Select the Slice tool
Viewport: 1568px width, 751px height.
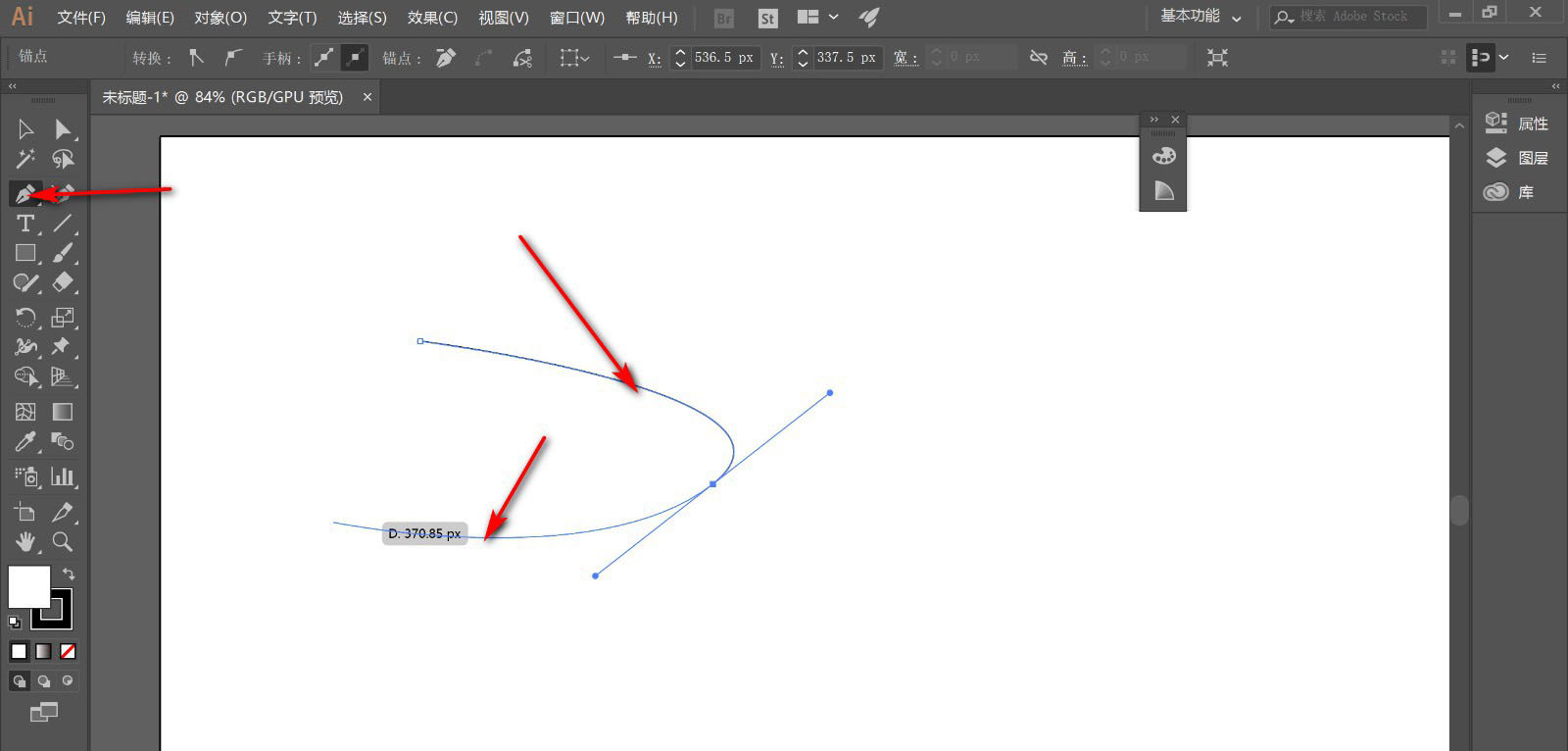pyautogui.click(x=63, y=512)
